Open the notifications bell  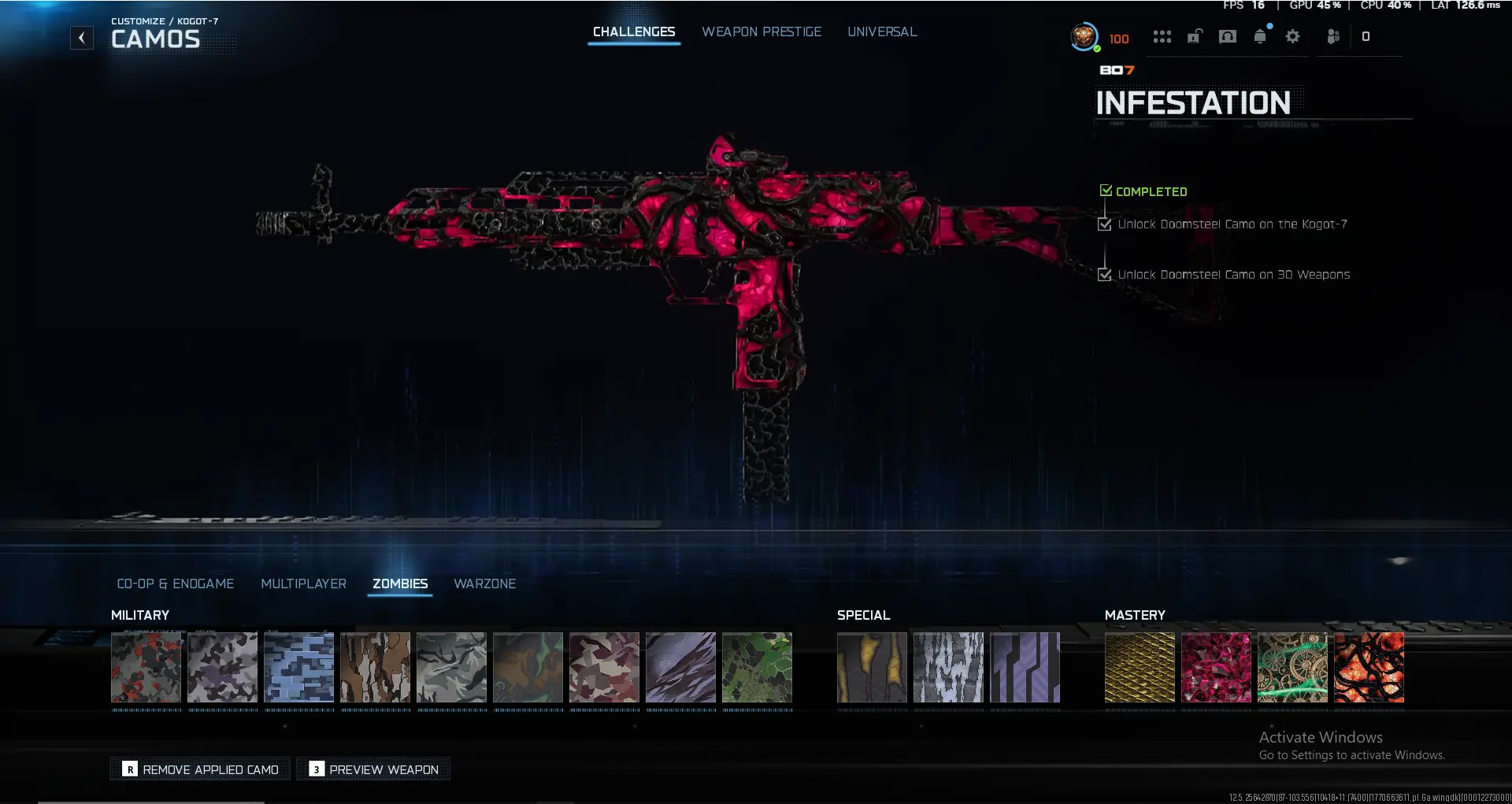[1261, 36]
